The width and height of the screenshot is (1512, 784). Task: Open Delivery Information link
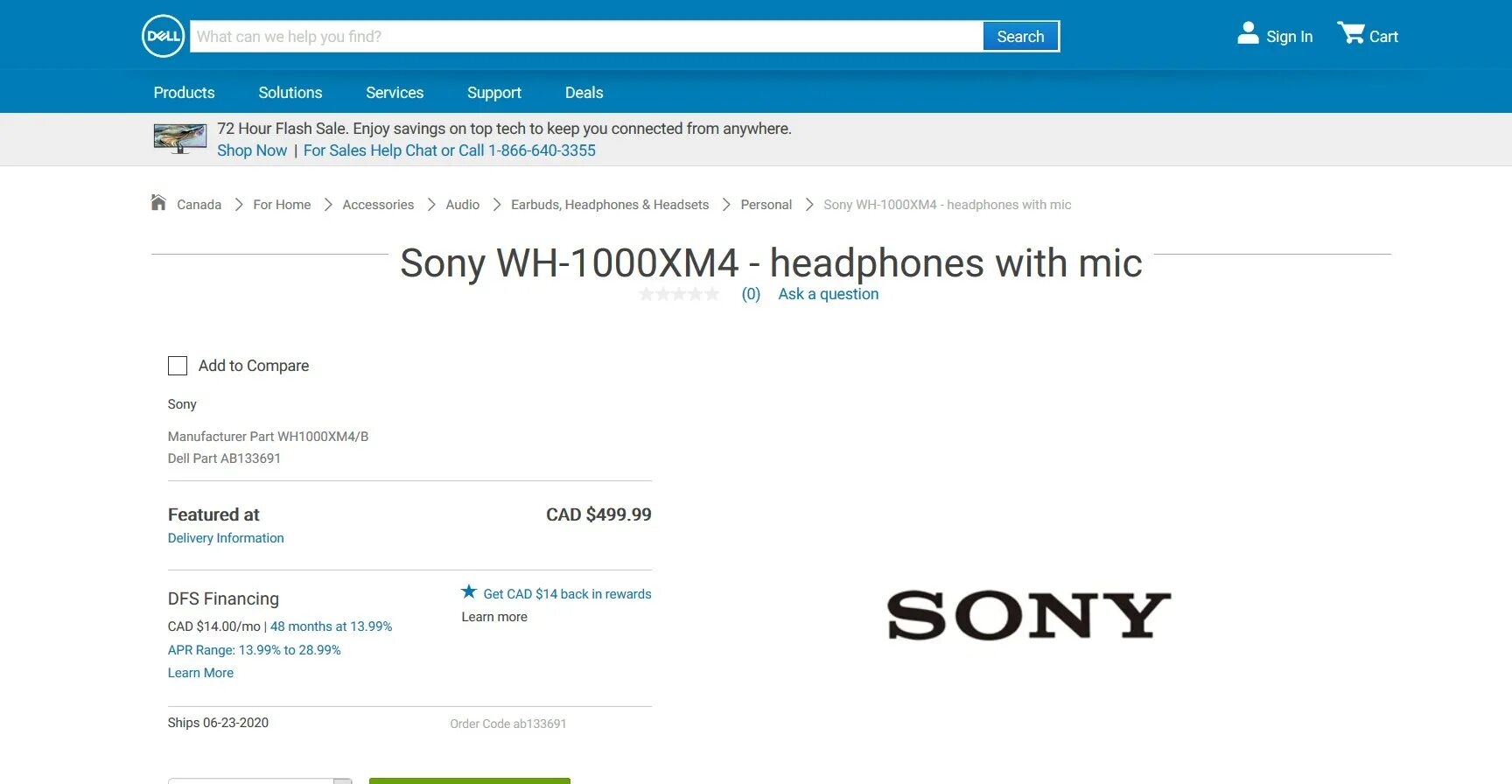coord(226,538)
